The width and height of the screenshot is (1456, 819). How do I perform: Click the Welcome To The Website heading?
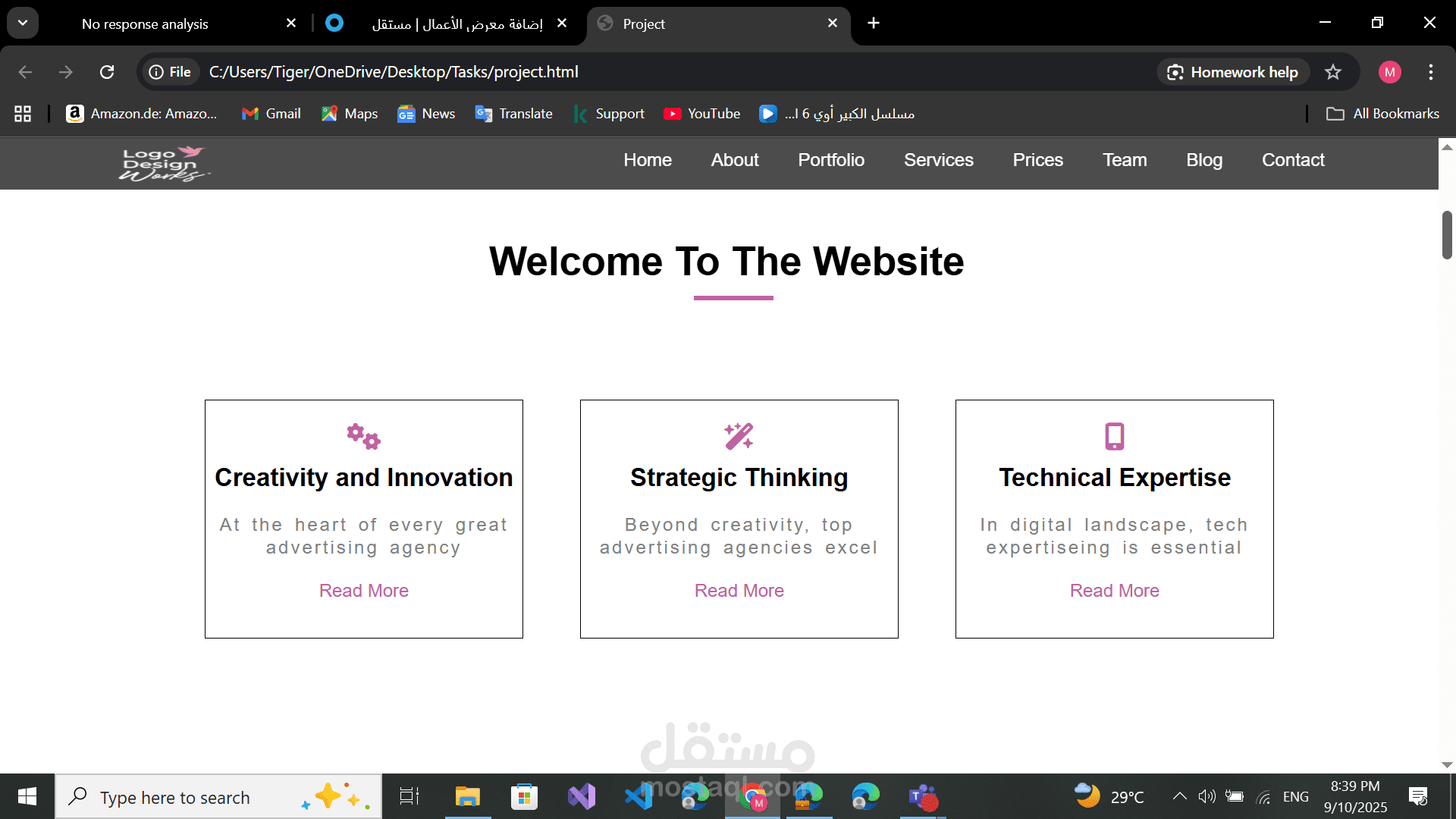(x=726, y=262)
